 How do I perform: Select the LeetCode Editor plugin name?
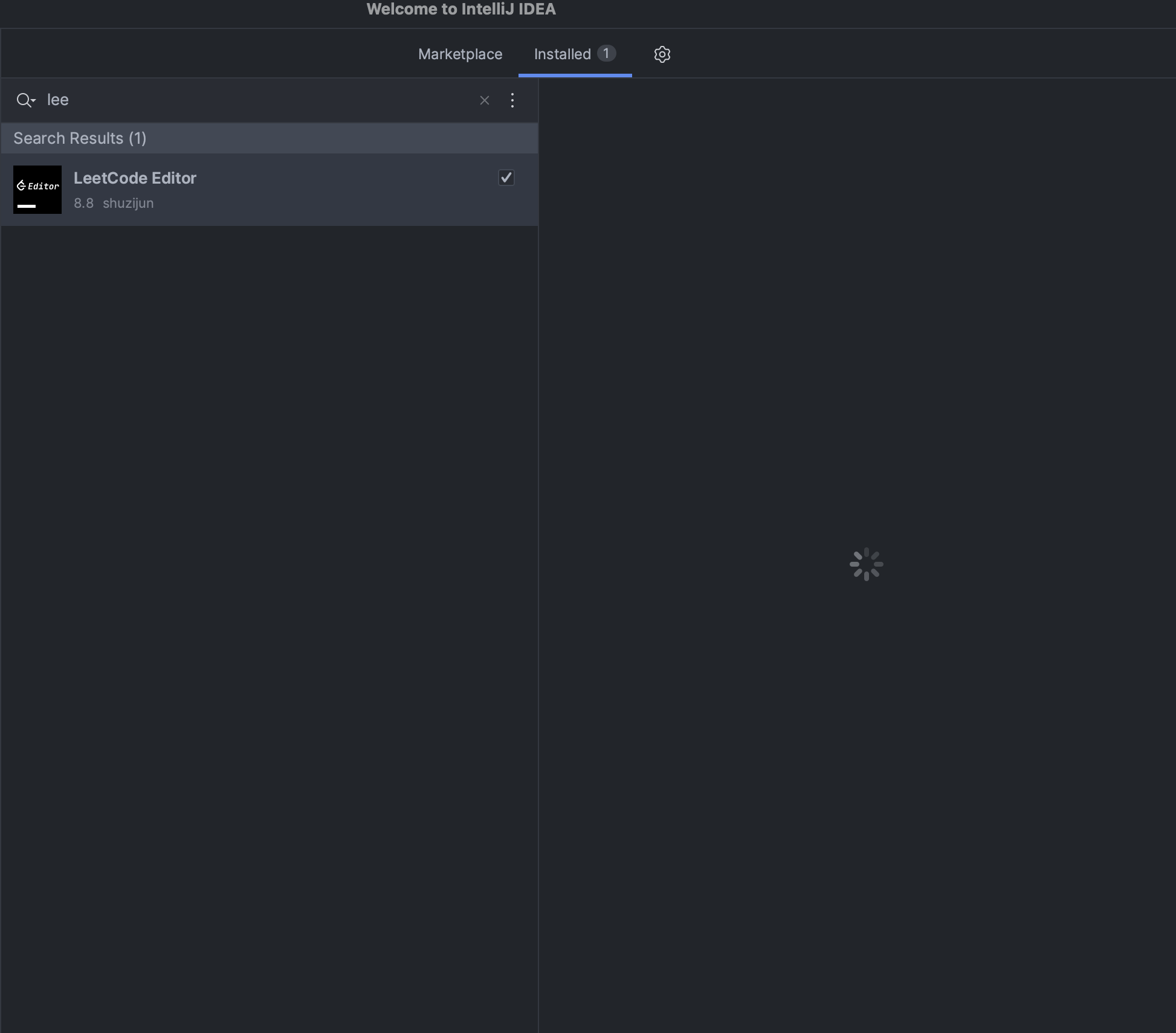click(135, 178)
